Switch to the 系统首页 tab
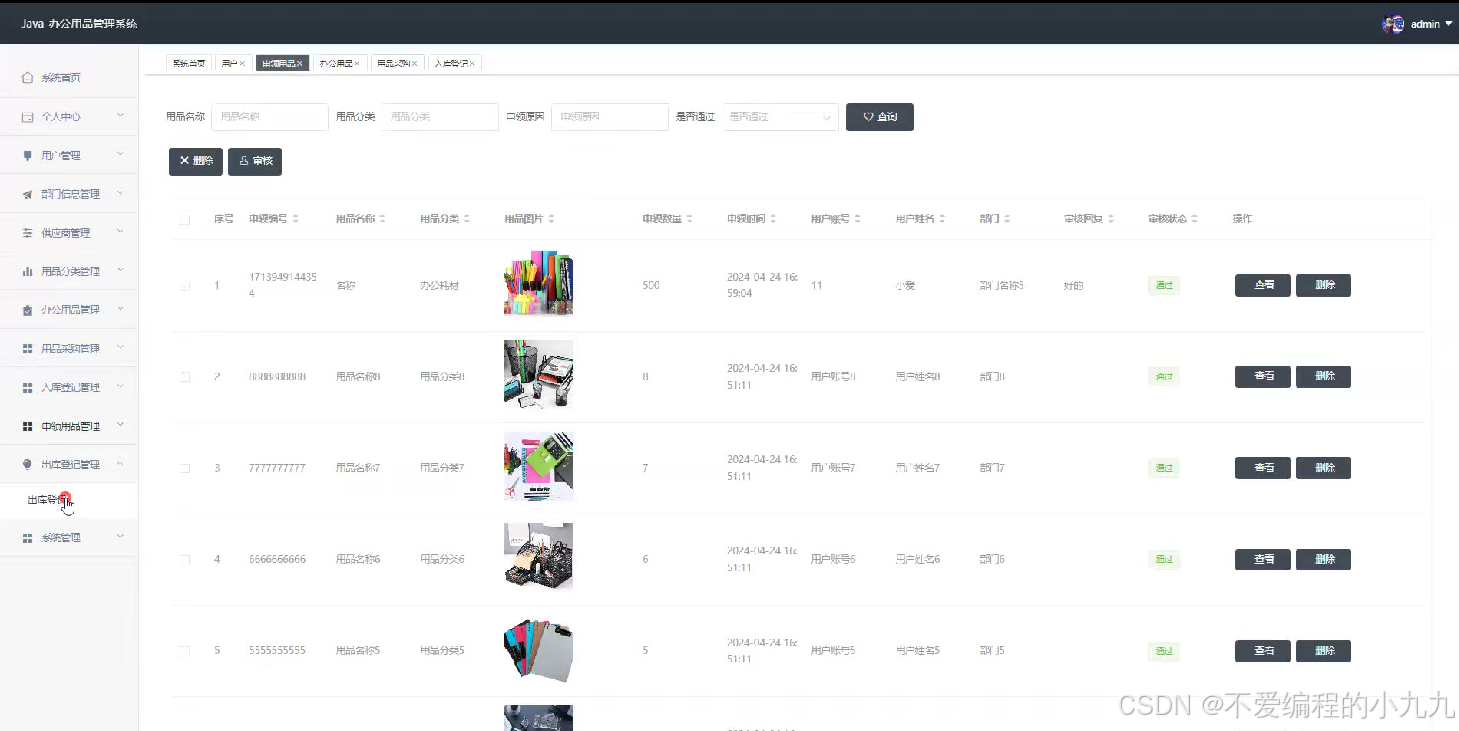This screenshot has width=1459, height=731. (189, 63)
